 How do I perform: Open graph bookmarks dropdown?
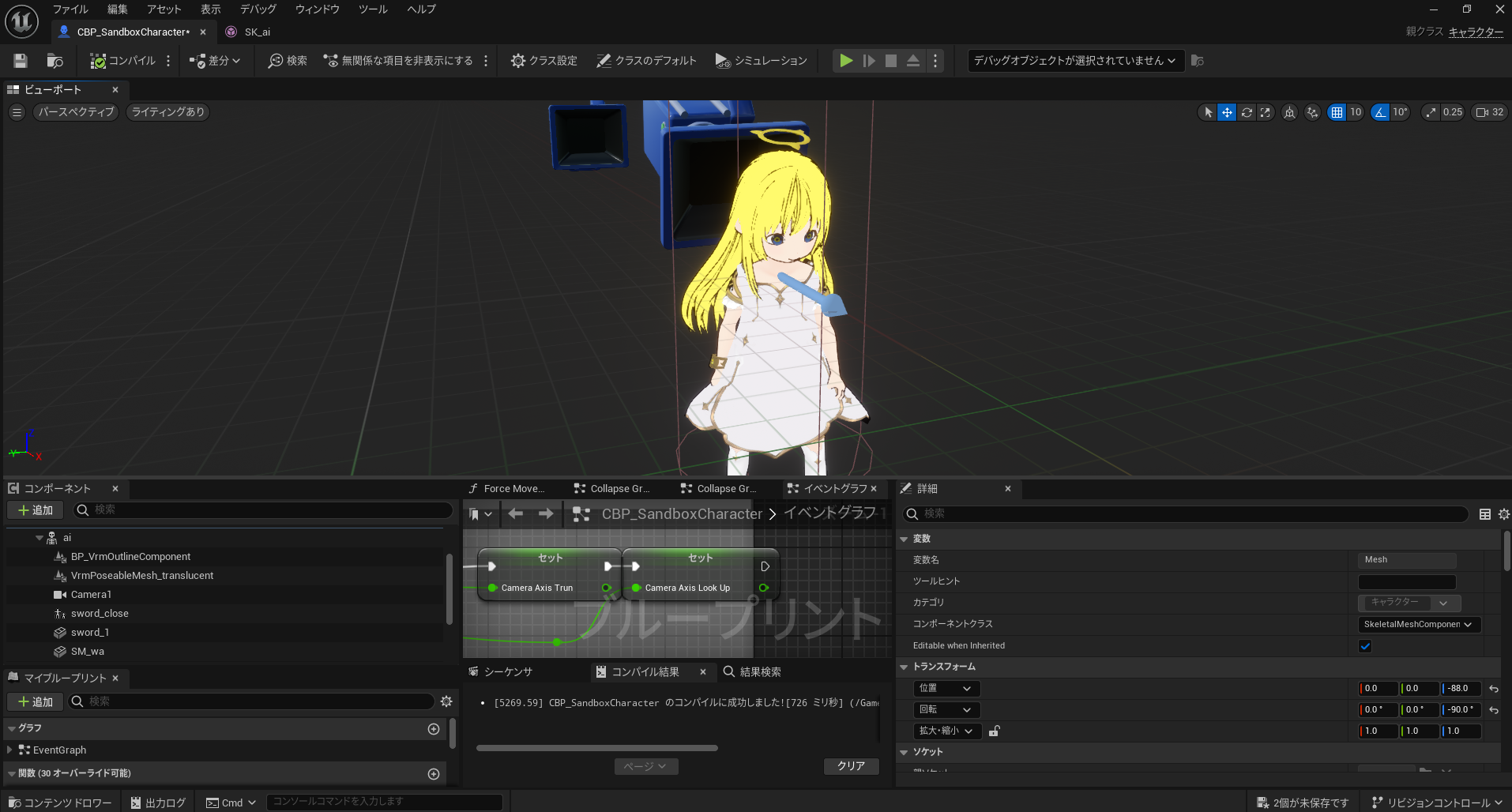[480, 514]
